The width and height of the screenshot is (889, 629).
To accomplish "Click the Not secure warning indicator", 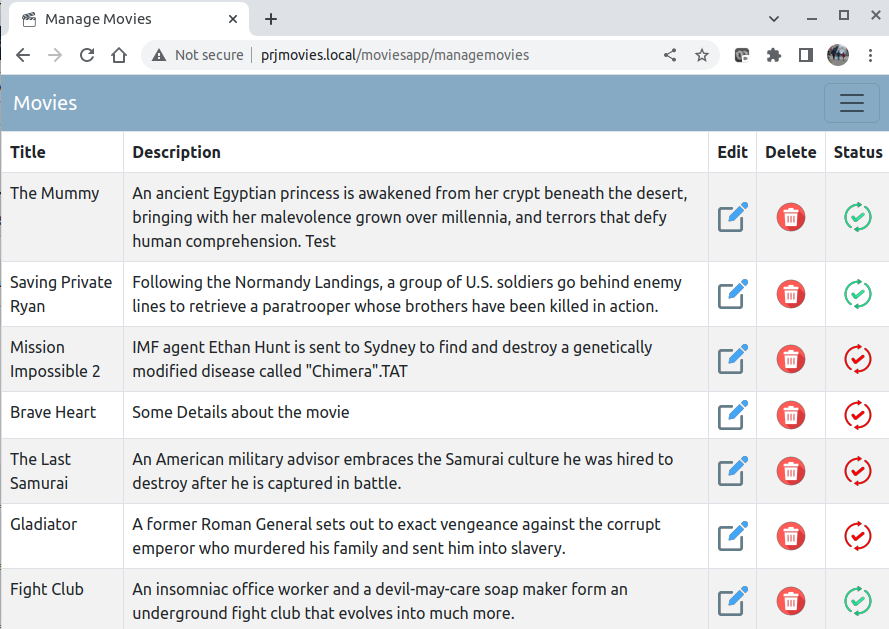I will click(198, 55).
